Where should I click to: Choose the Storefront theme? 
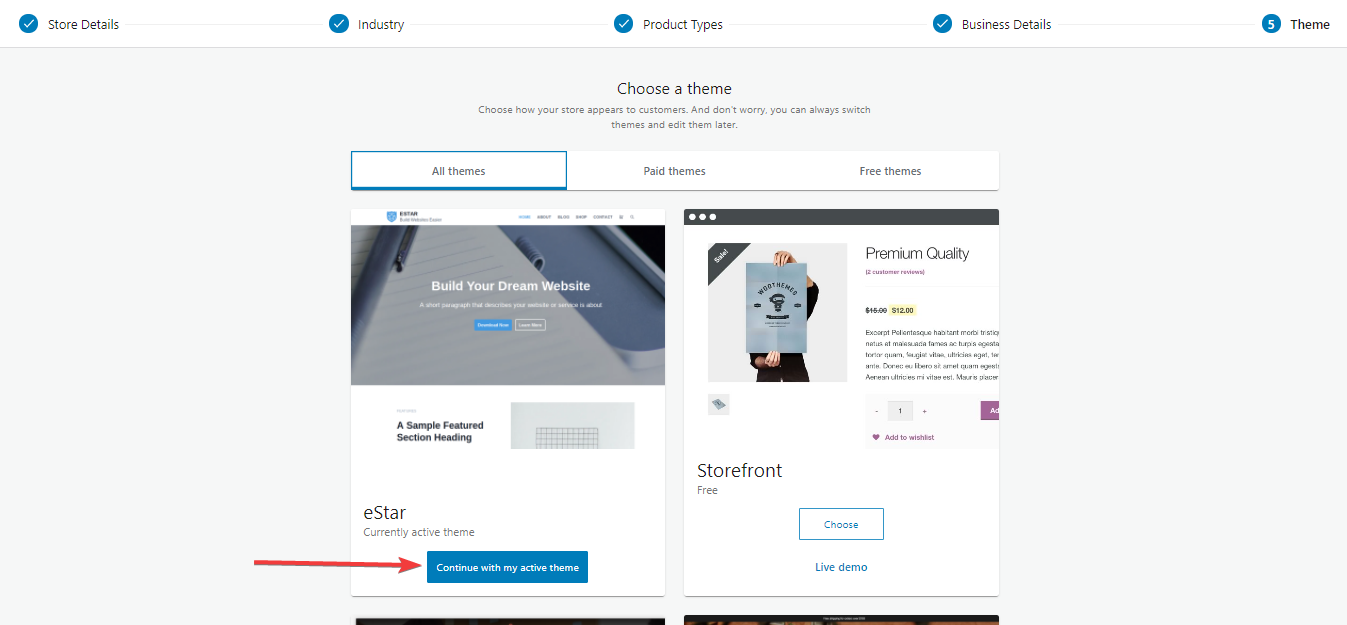point(841,523)
